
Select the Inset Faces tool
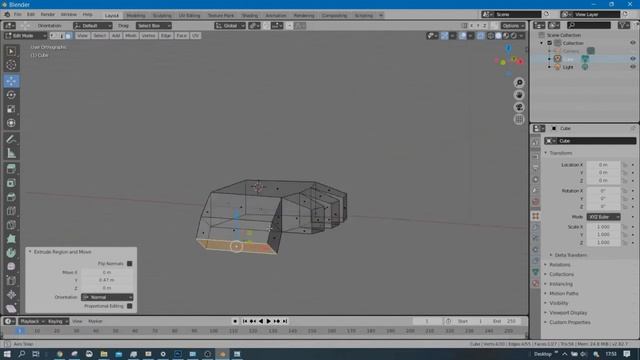point(11,183)
